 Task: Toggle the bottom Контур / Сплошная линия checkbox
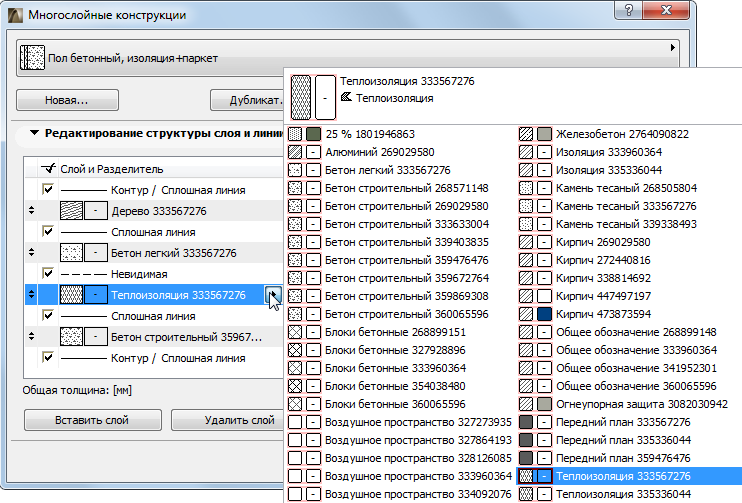(48, 357)
